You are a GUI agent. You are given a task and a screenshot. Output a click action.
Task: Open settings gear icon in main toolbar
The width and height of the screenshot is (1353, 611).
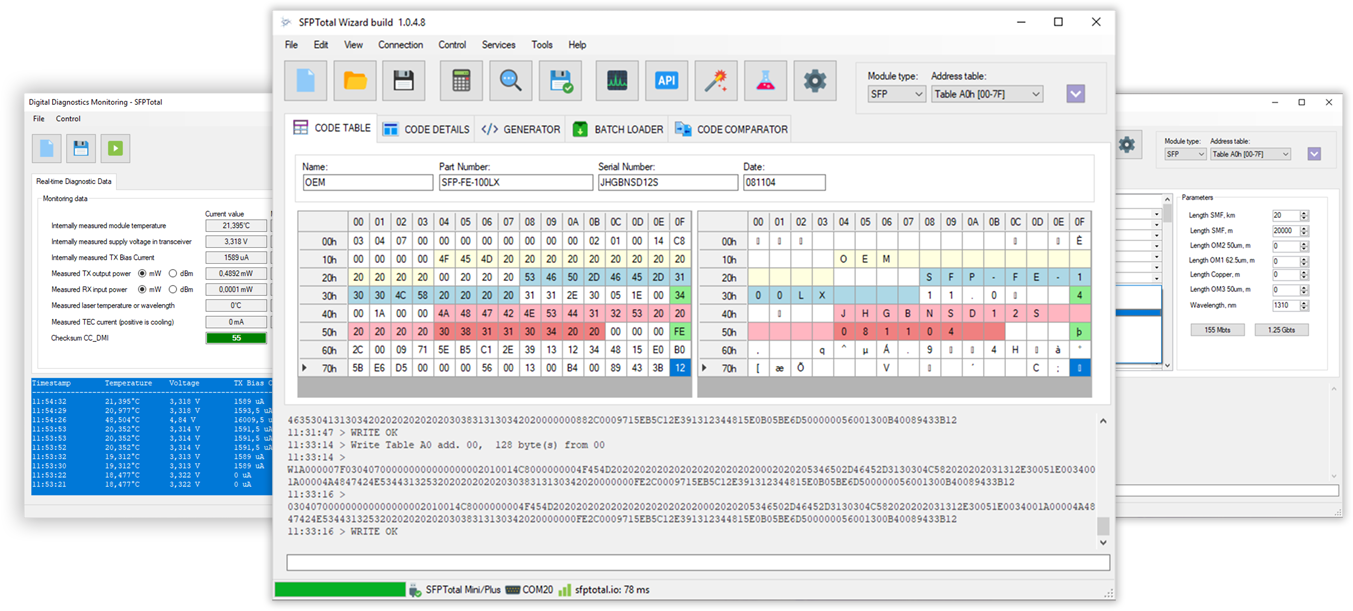[815, 82]
